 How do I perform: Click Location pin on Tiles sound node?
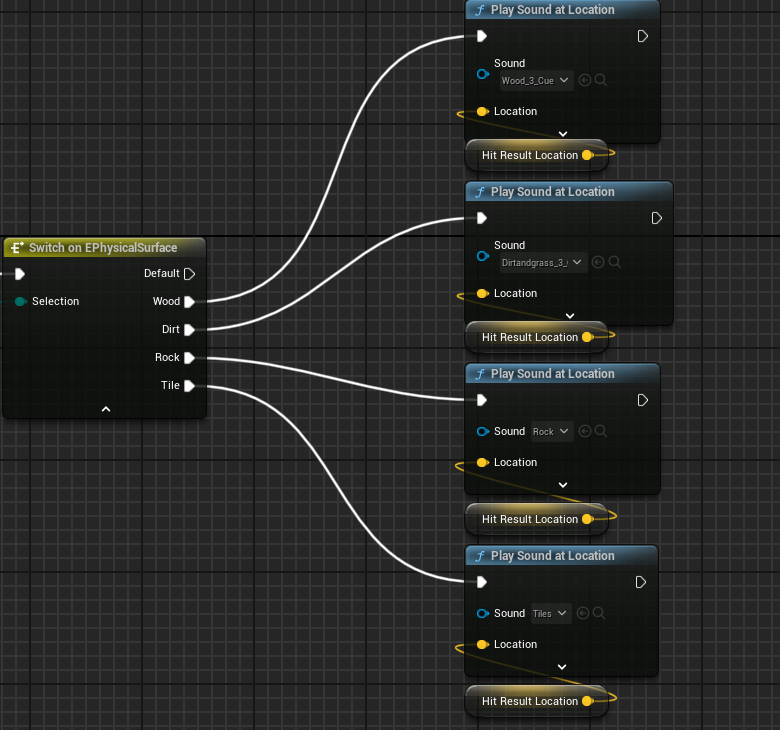click(483, 645)
